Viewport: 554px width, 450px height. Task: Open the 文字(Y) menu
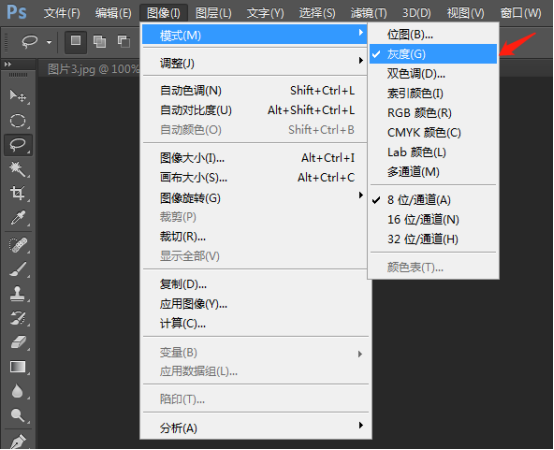coord(265,13)
